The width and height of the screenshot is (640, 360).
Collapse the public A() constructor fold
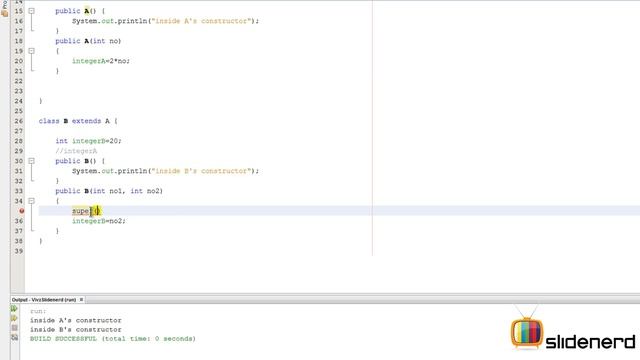coord(31,11)
